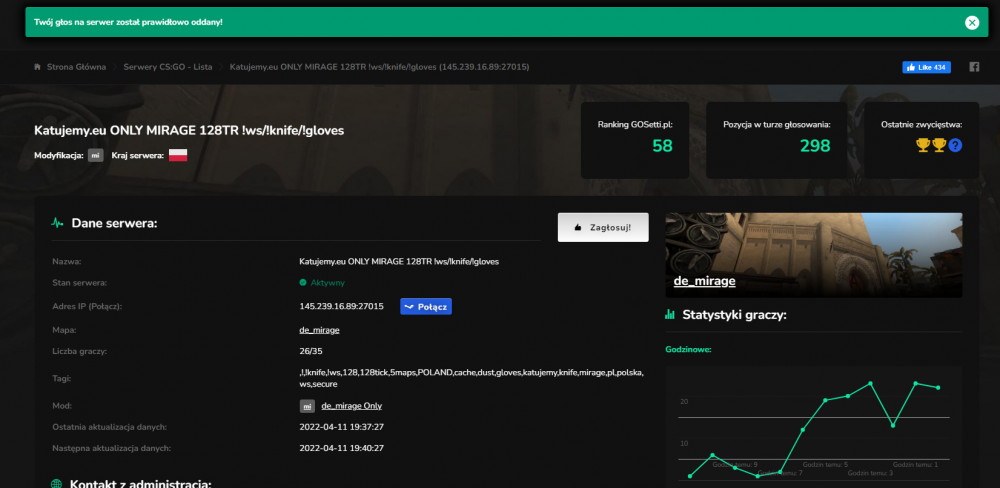Click the Poland flag next to Kraj serwera
Image resolution: width=1000 pixels, height=488 pixels.
[x=178, y=155]
